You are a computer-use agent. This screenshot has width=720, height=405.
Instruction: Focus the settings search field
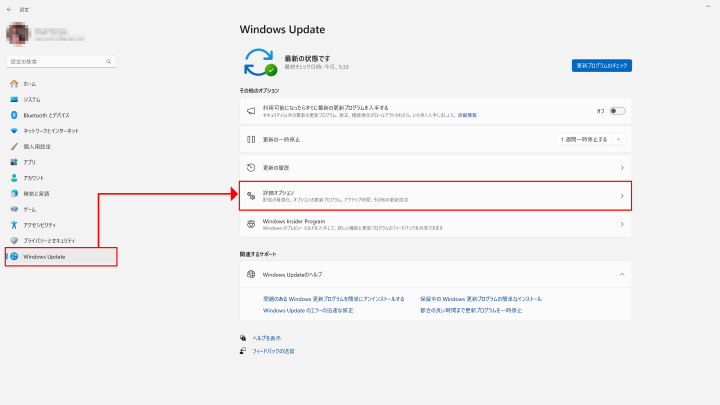(x=61, y=62)
